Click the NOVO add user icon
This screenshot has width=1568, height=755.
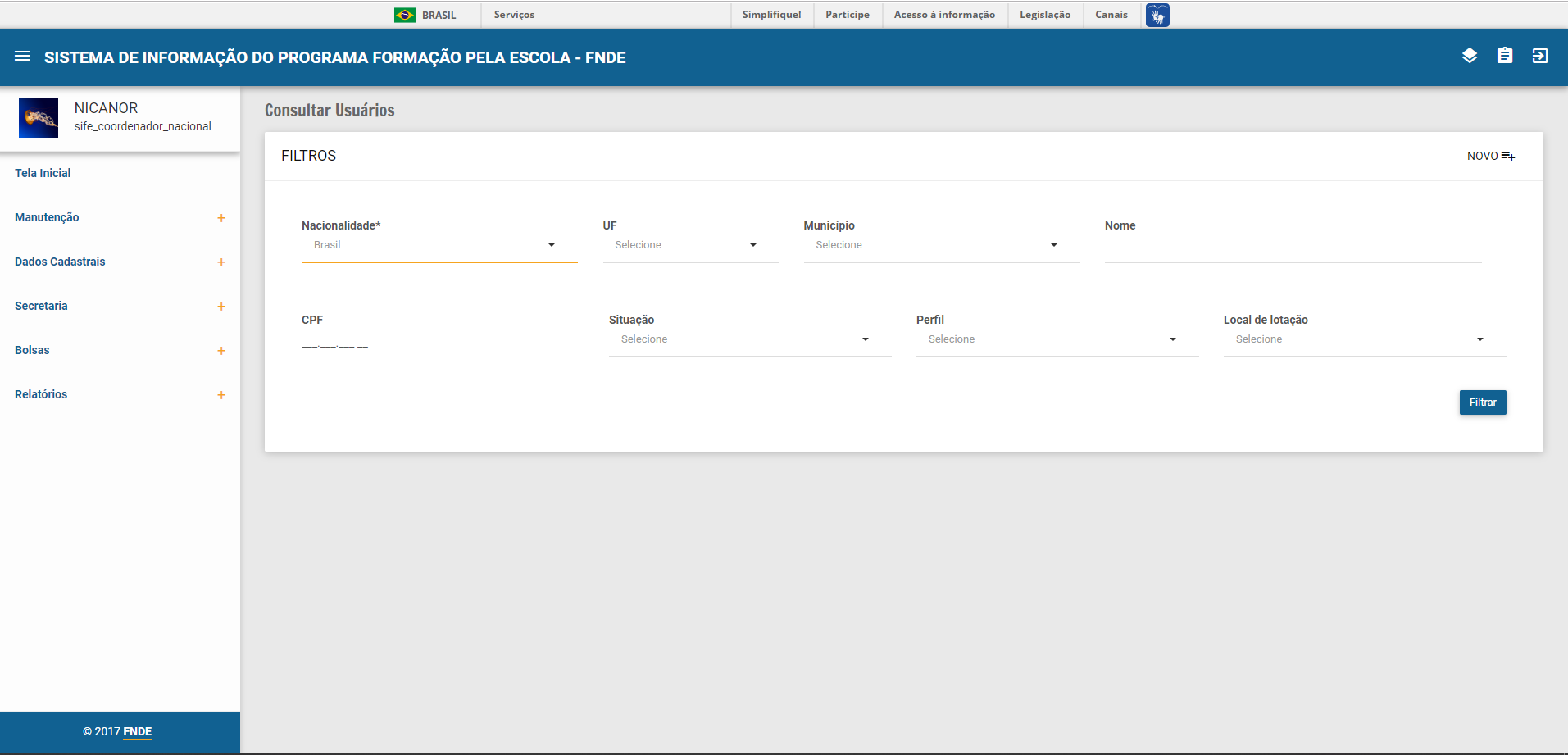click(x=1507, y=156)
